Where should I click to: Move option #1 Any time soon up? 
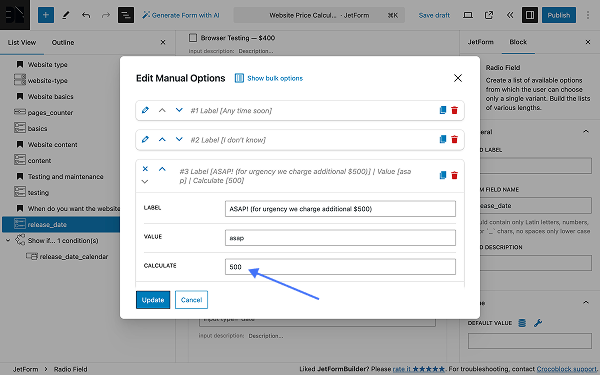(x=162, y=110)
